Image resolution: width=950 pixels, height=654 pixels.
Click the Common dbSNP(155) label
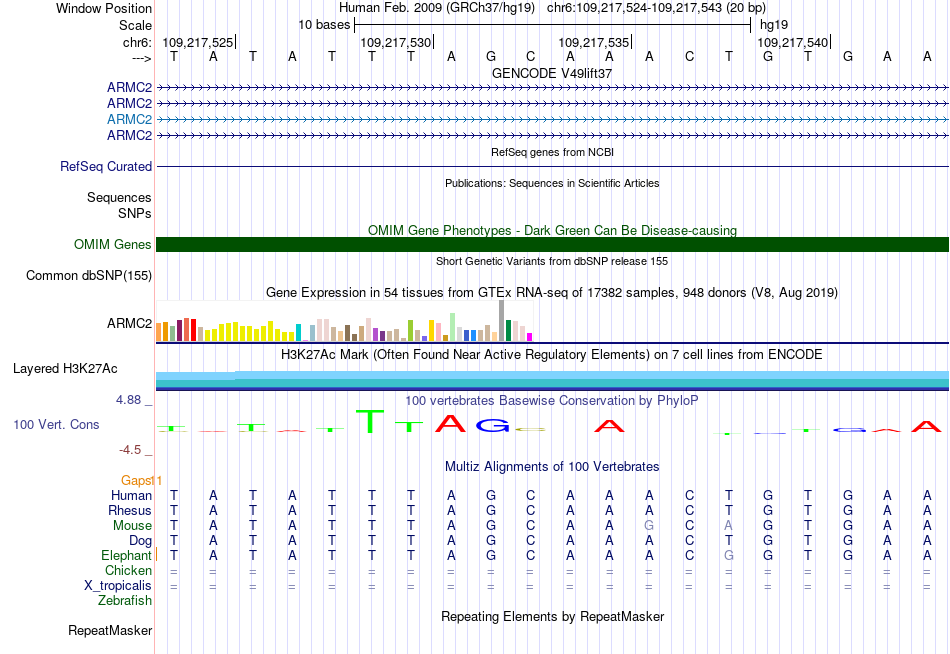click(88, 276)
